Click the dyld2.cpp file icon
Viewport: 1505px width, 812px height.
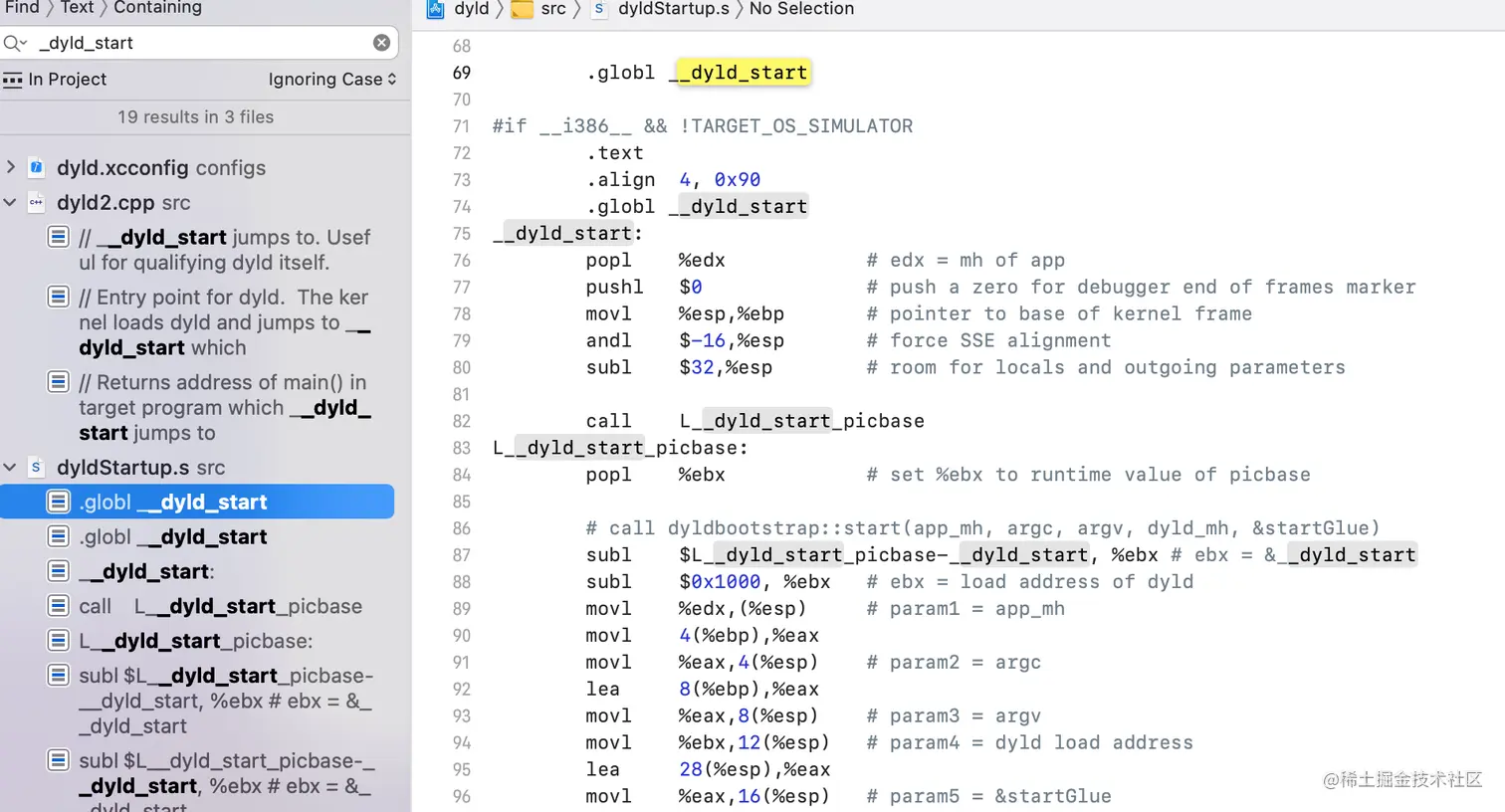coord(36,202)
